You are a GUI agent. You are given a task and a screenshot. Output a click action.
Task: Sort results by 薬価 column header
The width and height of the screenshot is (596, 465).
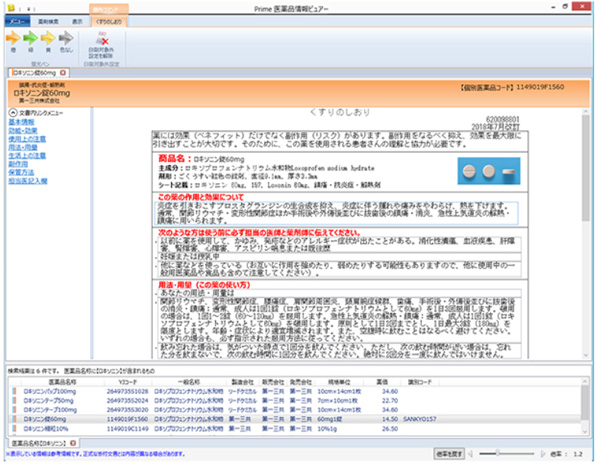pos(382,382)
